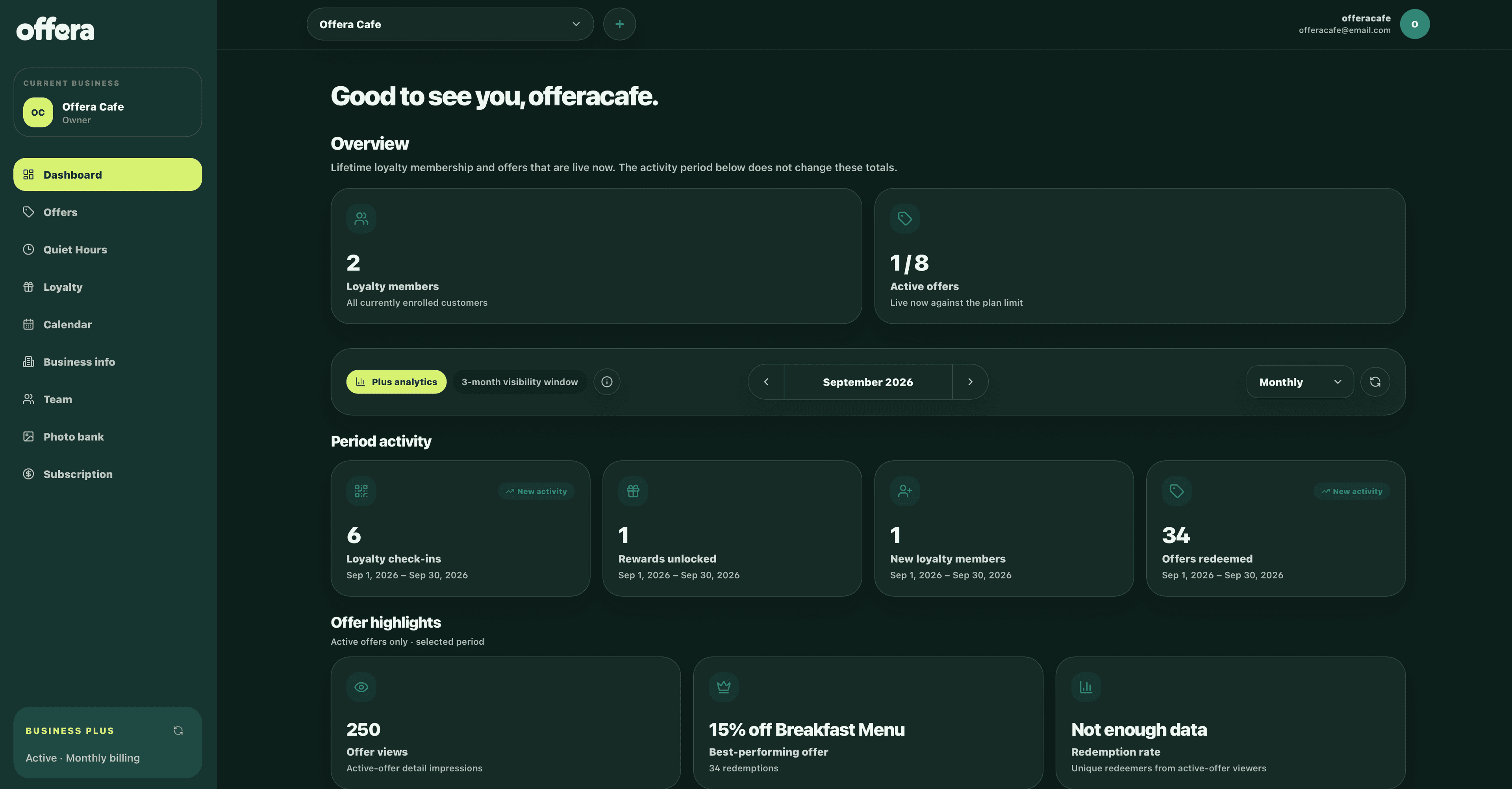Image resolution: width=1512 pixels, height=789 pixels.
Task: Click the Plus analytics badge
Action: pos(396,382)
